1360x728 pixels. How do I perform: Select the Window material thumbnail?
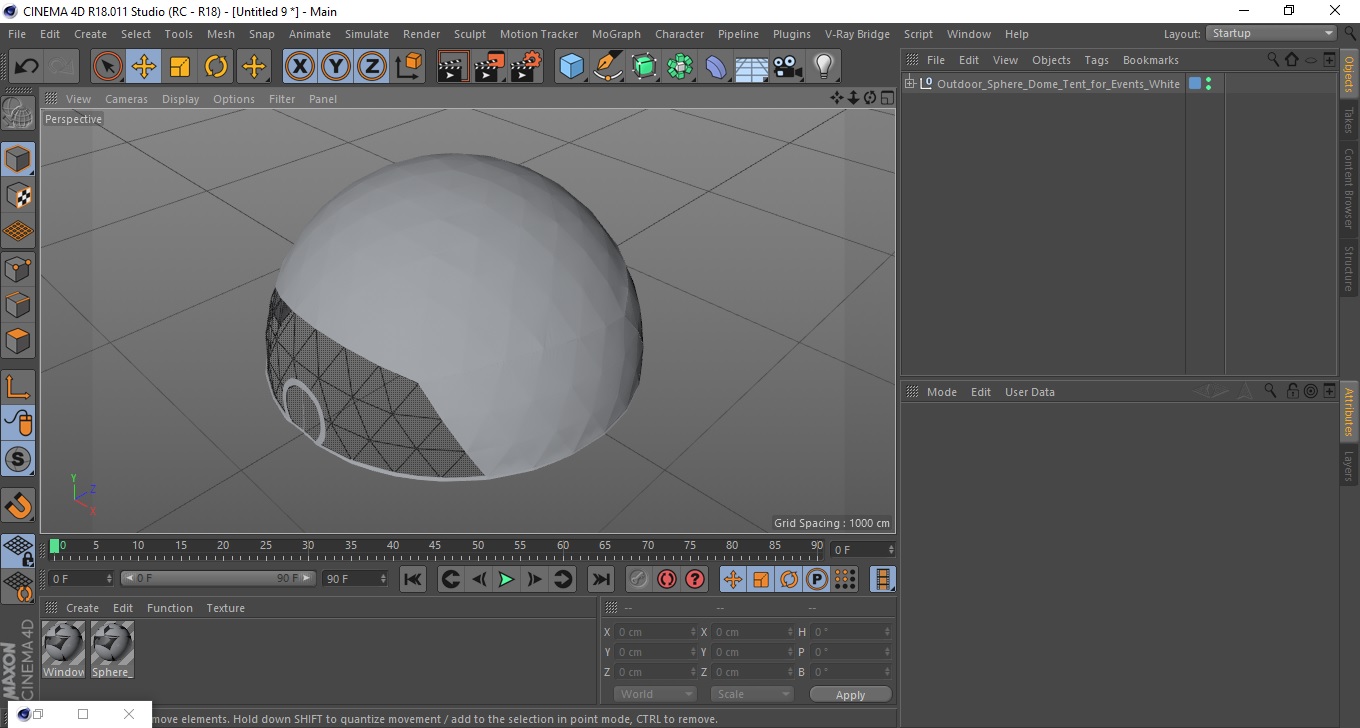coord(64,650)
